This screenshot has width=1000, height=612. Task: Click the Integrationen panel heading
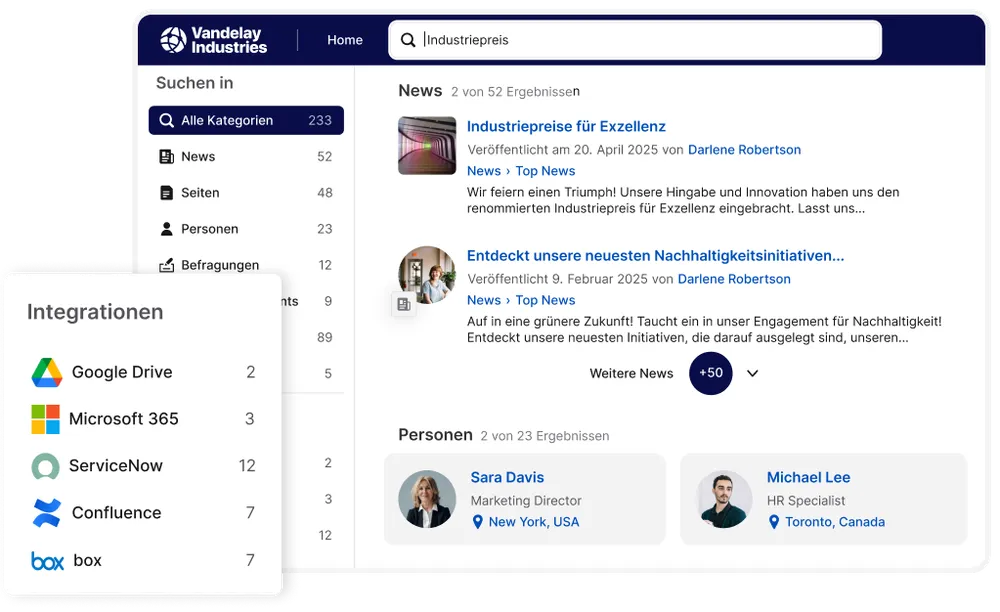pos(95,312)
